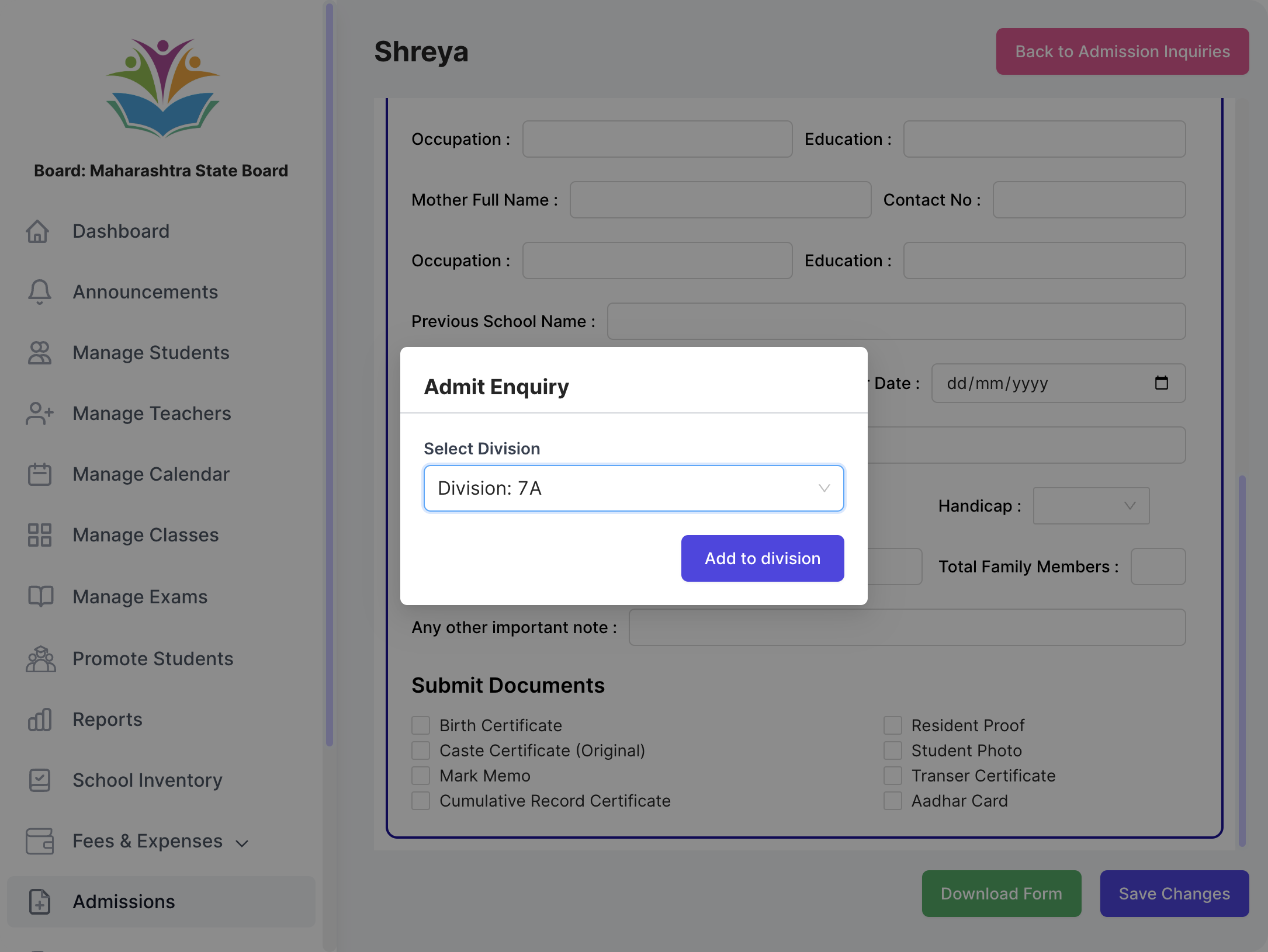
Task: Check the Birth Certificate checkbox
Action: pyautogui.click(x=421, y=725)
